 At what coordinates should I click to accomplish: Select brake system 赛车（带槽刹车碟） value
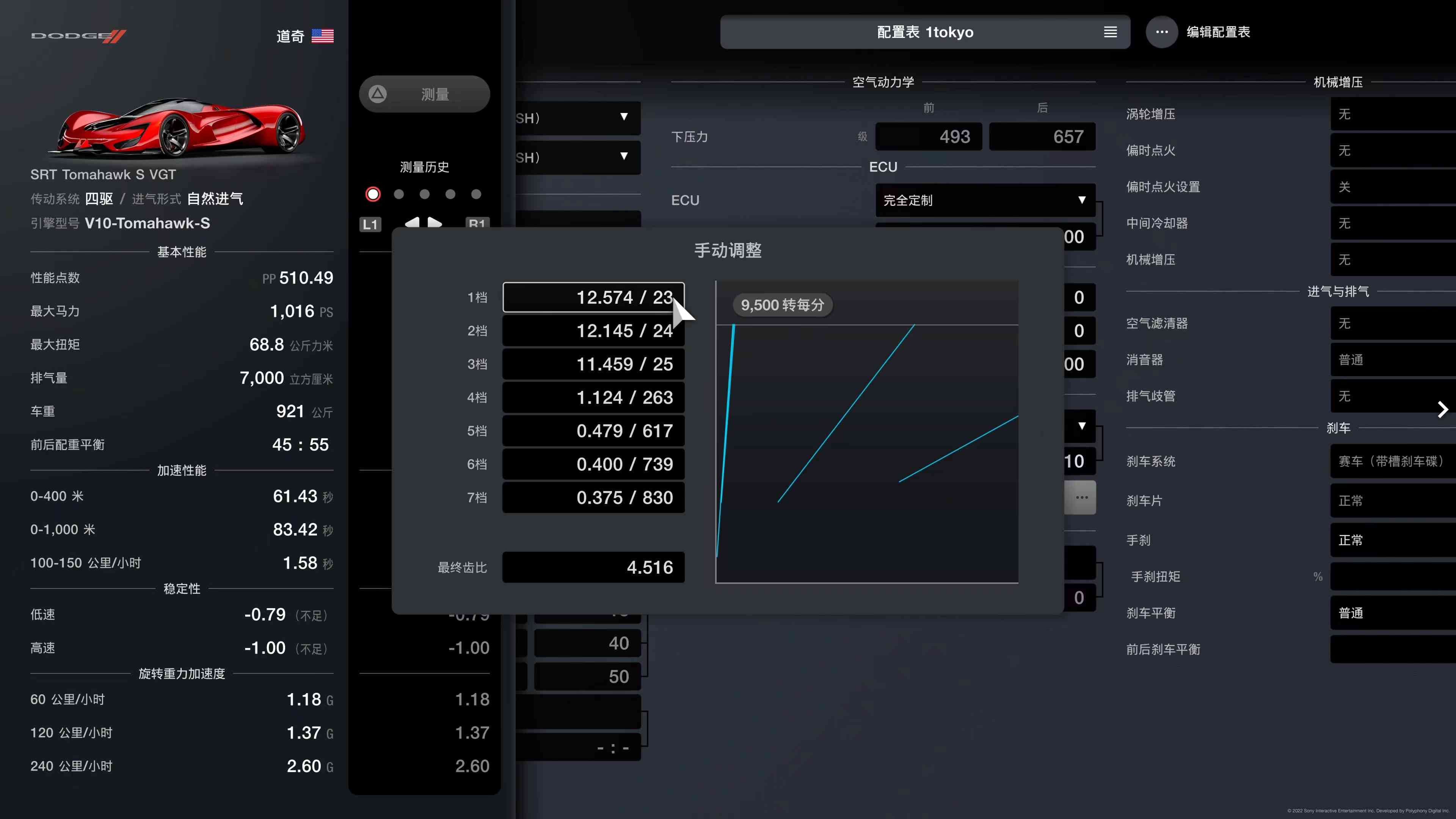tap(1393, 461)
